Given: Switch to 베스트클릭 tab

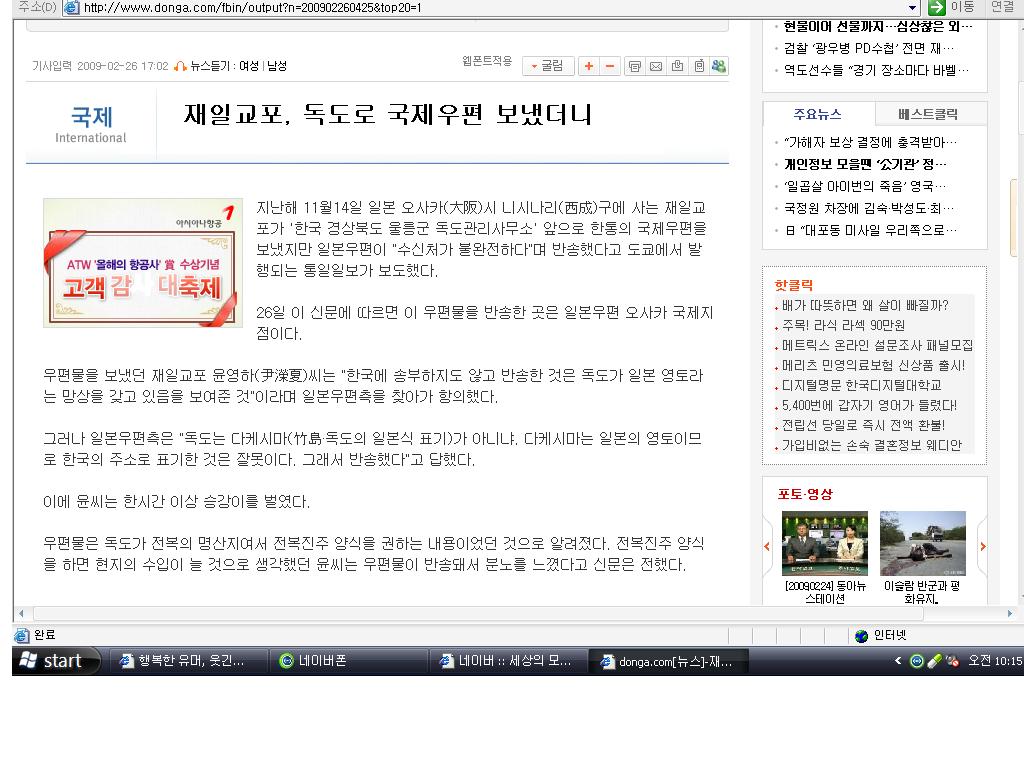Looking at the screenshot, I should click(x=928, y=114).
